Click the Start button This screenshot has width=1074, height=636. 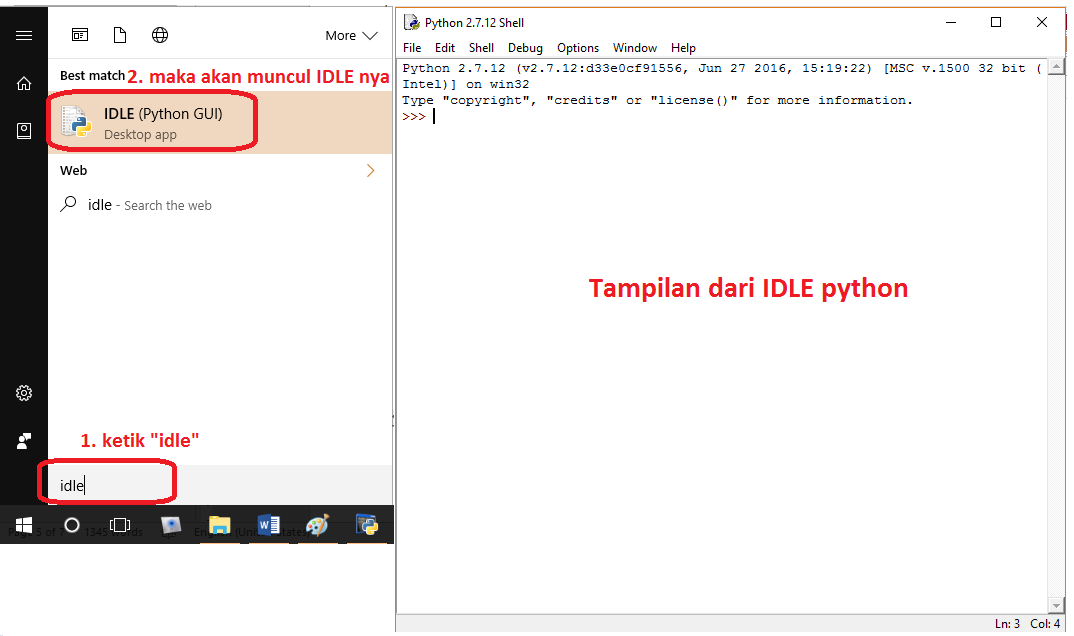[x=23, y=524]
